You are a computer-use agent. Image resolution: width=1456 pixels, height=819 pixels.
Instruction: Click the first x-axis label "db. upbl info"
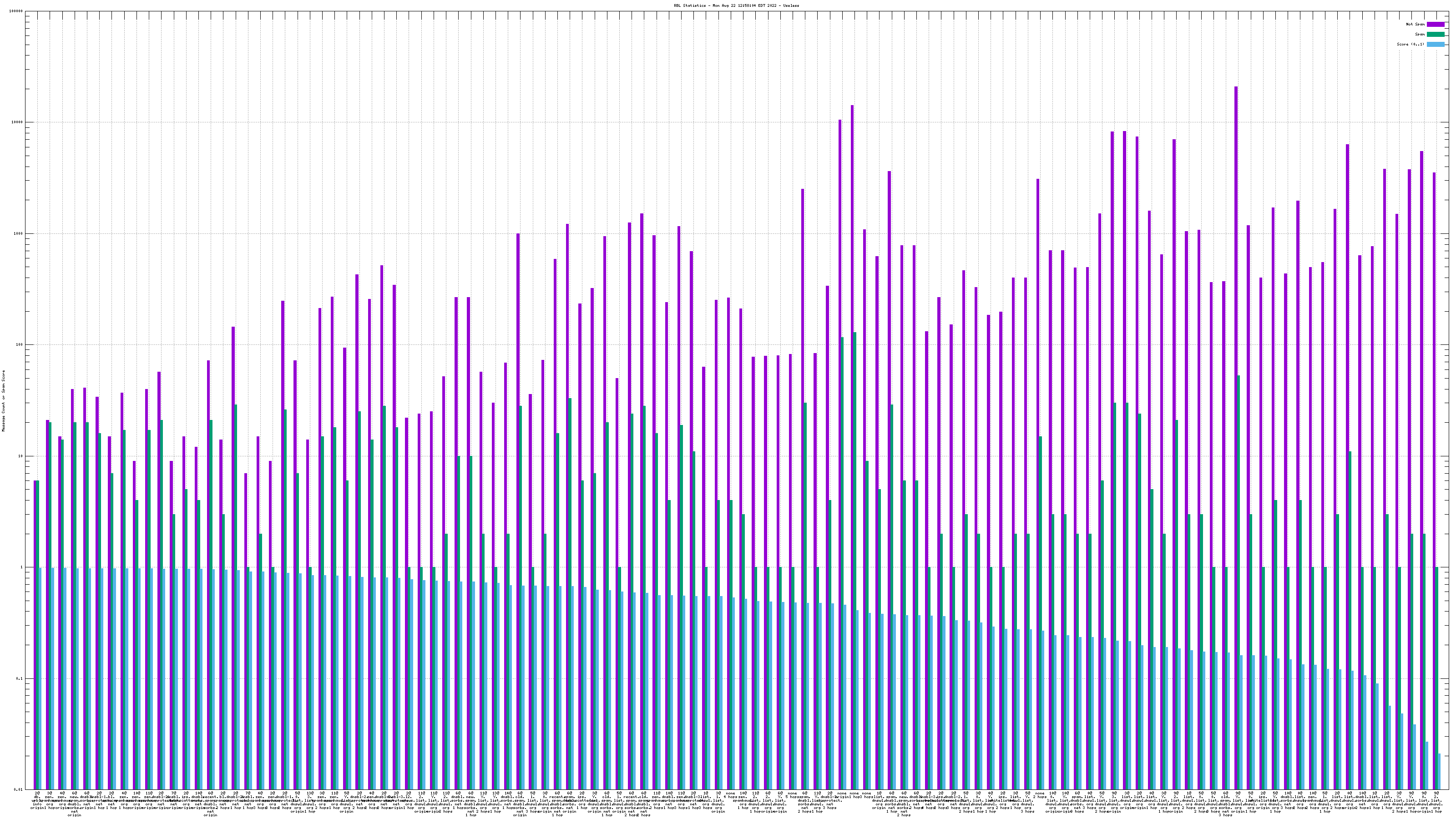click(x=37, y=800)
